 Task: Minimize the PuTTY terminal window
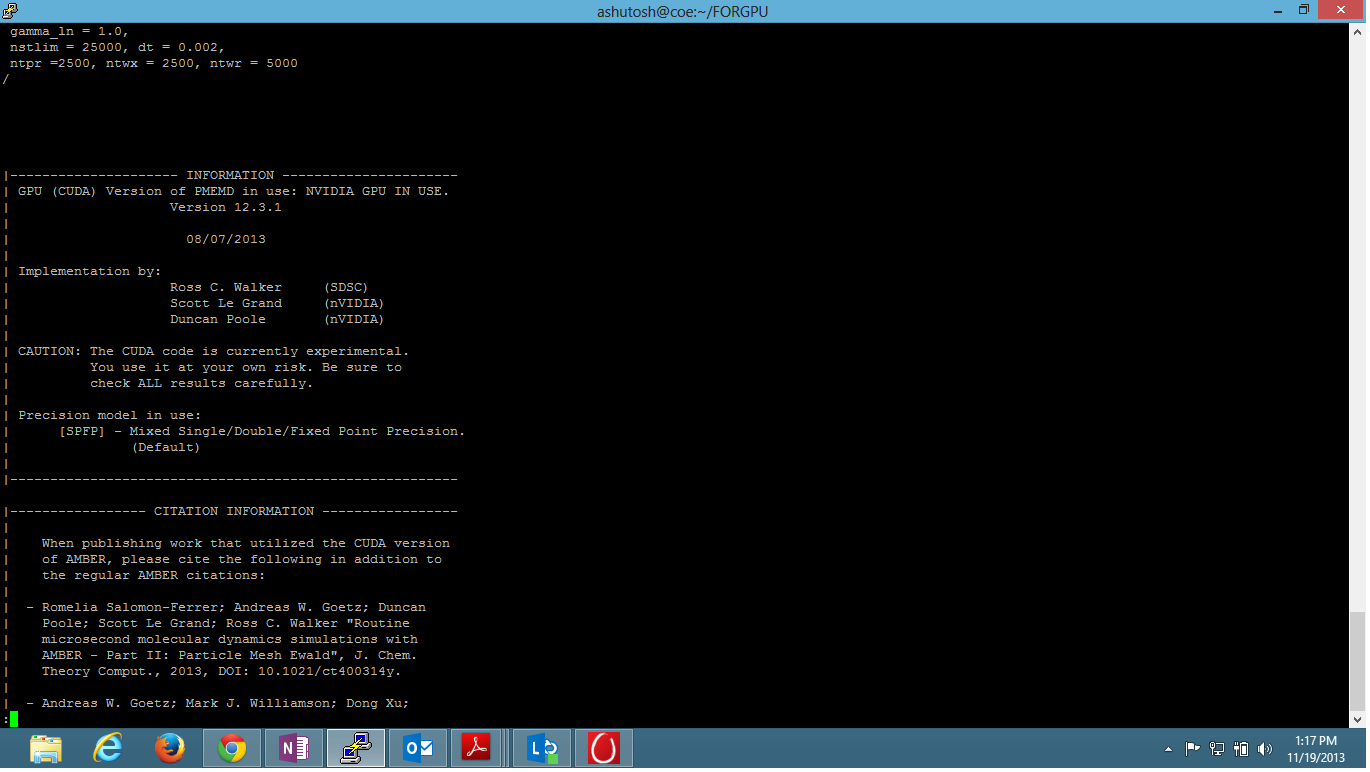1271,10
